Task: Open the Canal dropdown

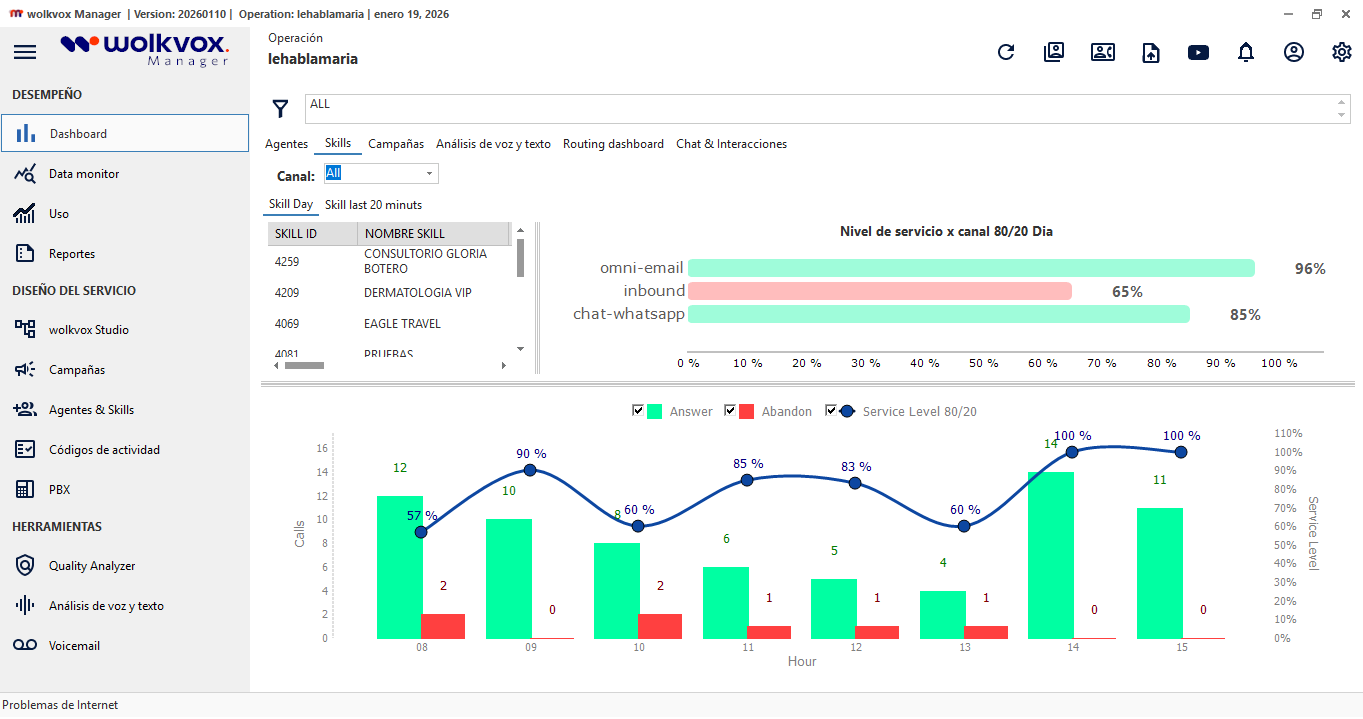Action: (430, 174)
